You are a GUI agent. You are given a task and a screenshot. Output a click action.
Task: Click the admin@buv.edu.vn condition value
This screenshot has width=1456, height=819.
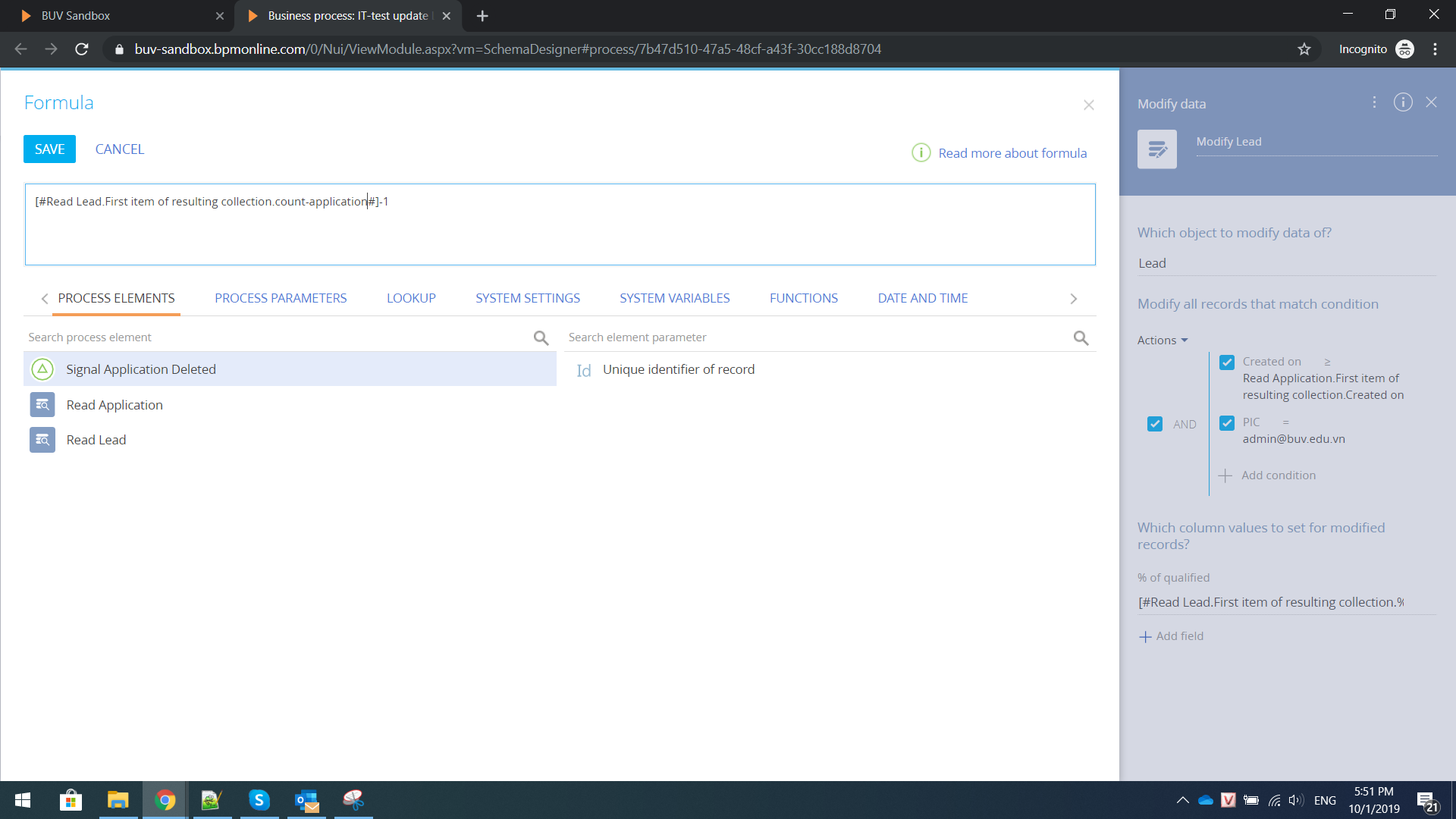pos(1293,439)
